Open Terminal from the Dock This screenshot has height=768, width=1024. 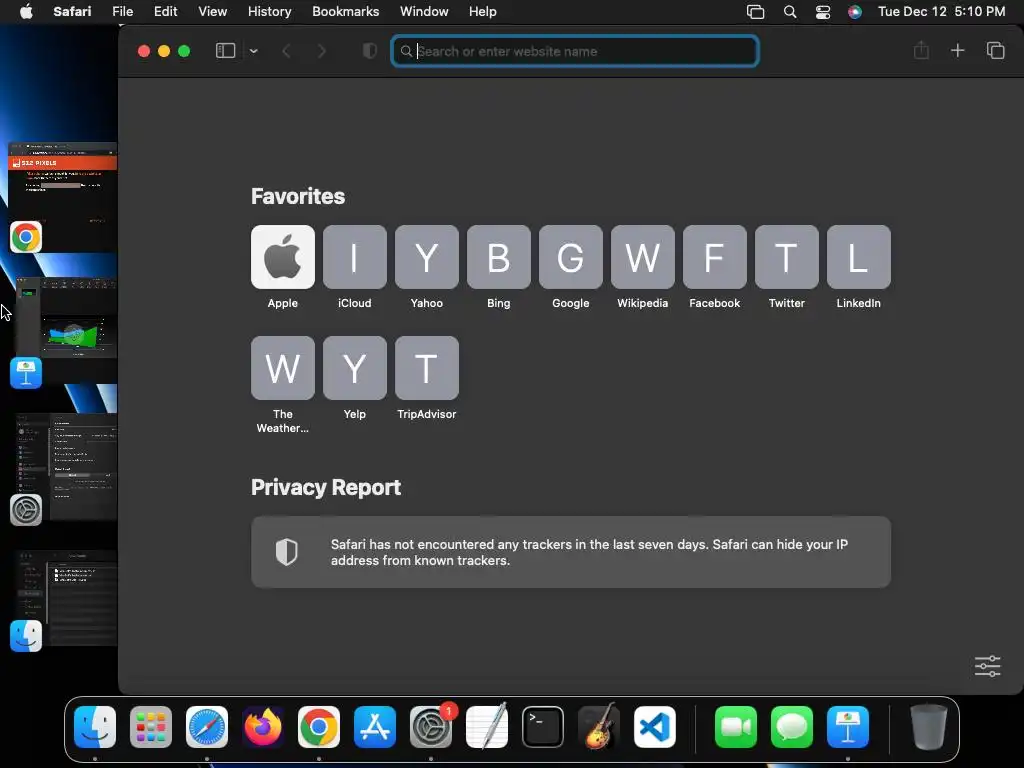coord(543,727)
